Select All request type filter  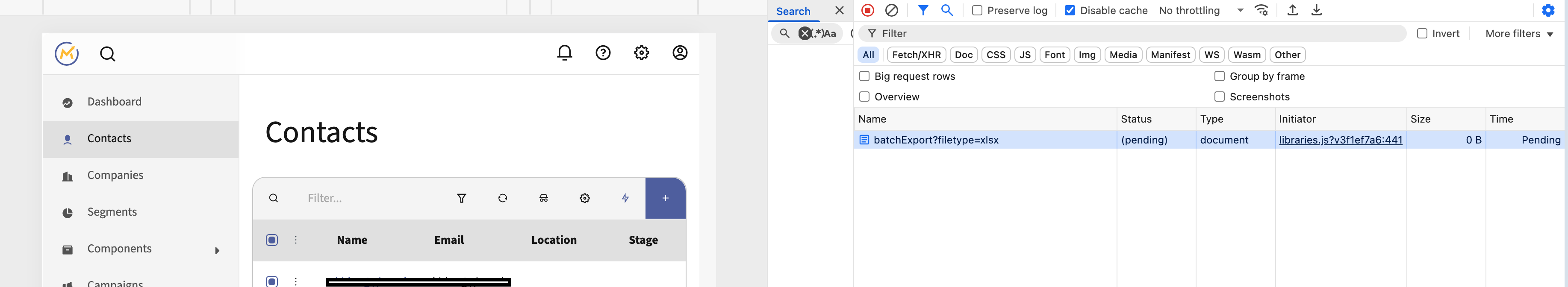(x=869, y=55)
